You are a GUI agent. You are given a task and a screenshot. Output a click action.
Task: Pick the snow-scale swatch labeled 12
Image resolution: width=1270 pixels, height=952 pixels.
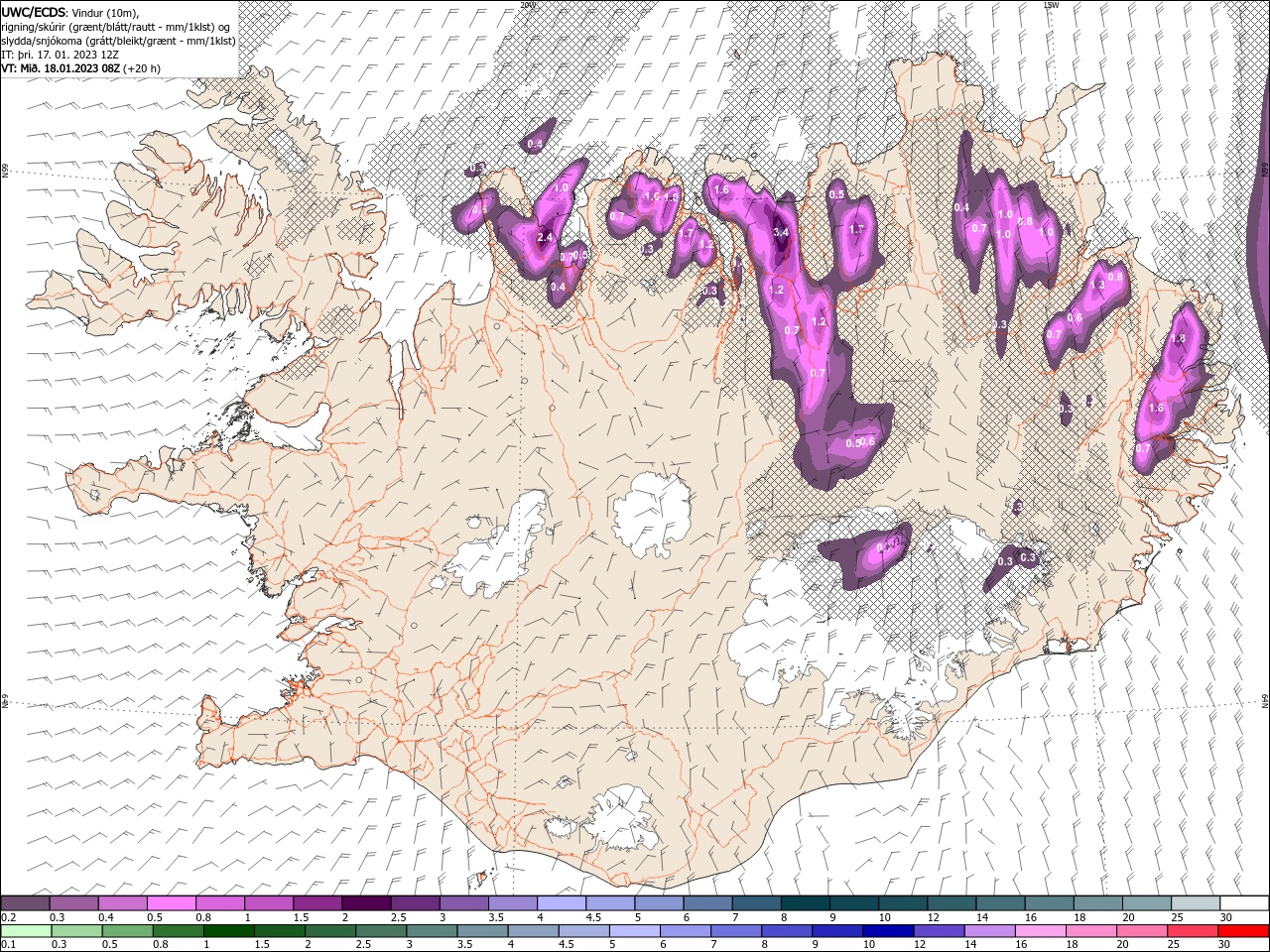tap(950, 903)
